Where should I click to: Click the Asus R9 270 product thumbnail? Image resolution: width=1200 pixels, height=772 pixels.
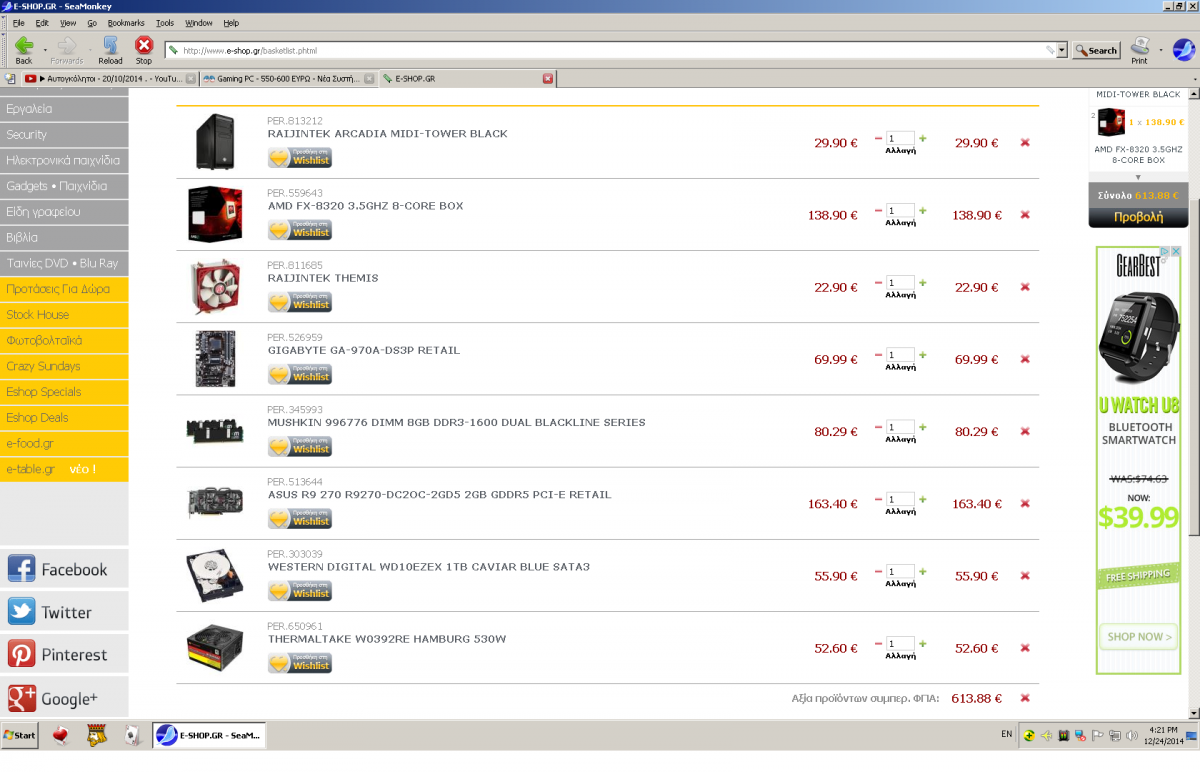(215, 501)
